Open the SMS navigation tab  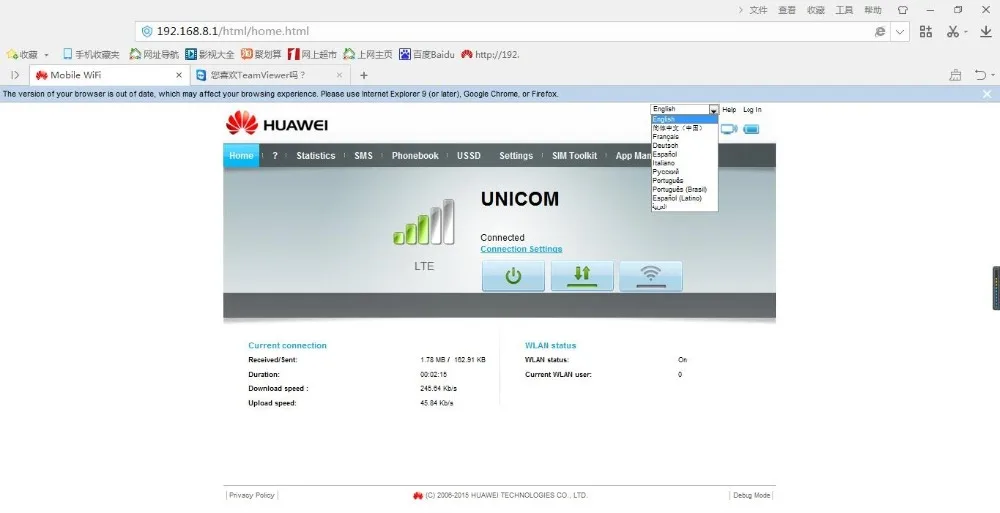364,156
